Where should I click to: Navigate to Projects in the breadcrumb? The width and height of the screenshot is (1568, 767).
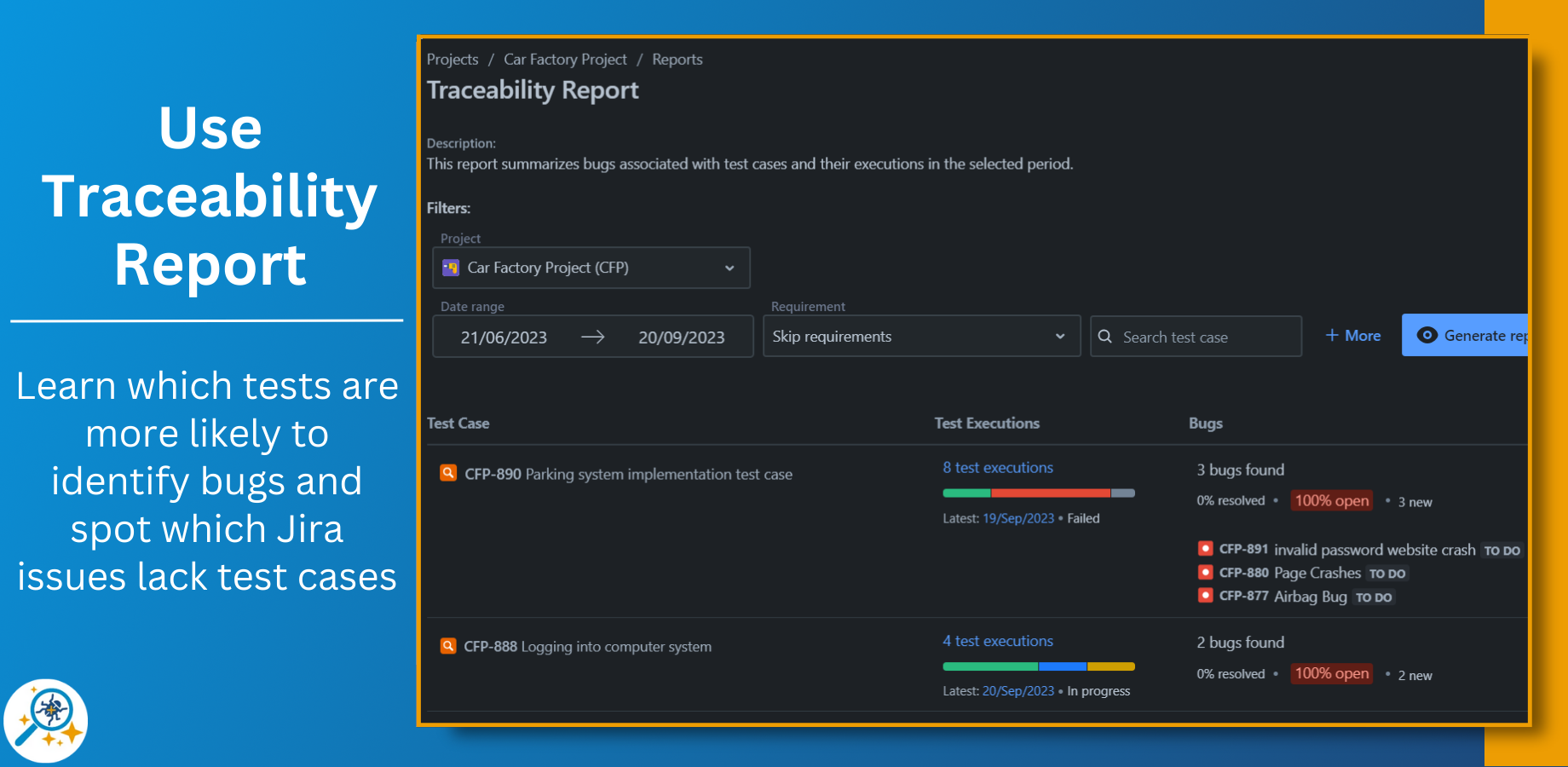point(453,59)
